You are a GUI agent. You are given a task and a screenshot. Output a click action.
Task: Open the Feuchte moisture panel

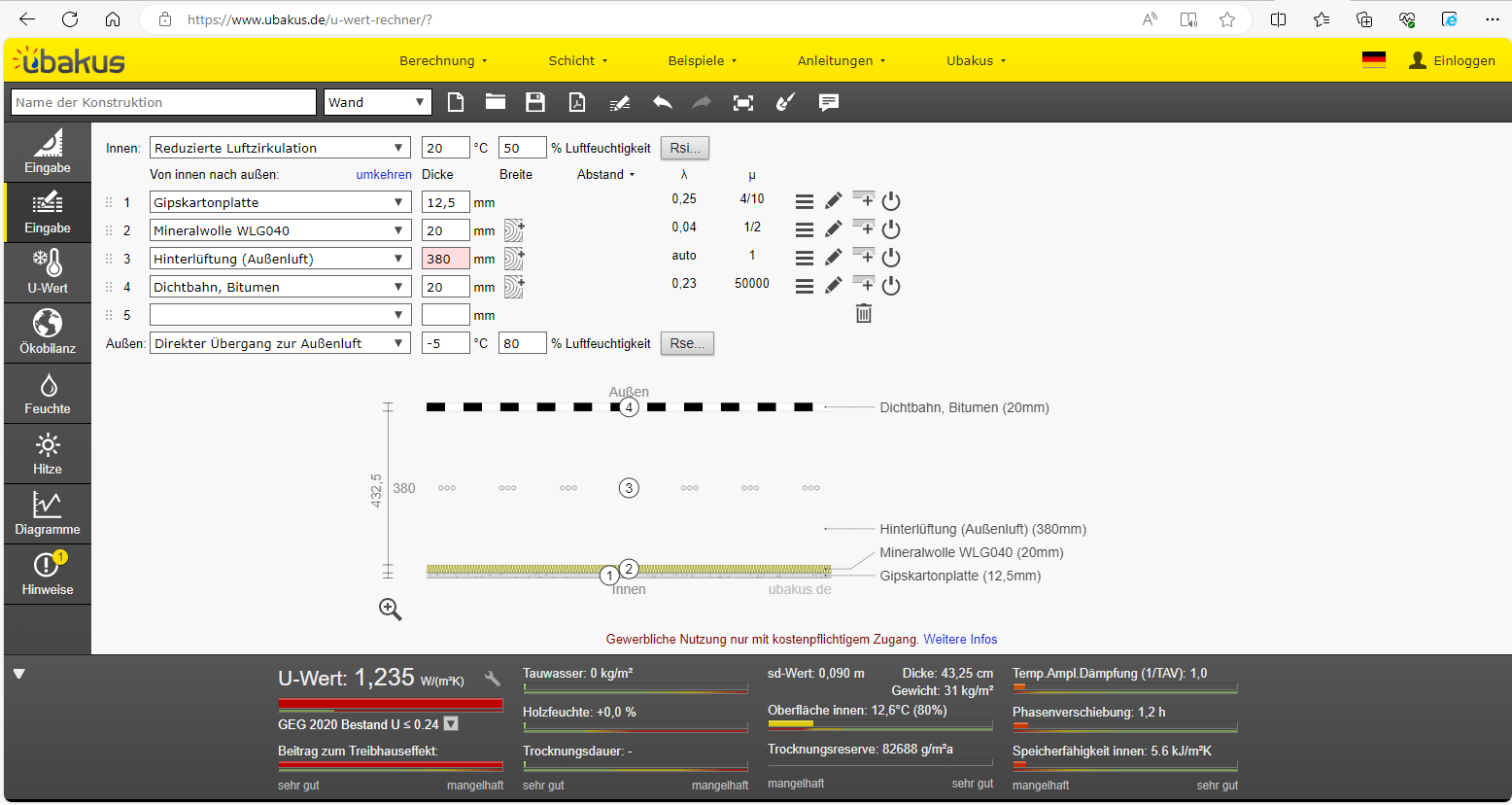[48, 394]
